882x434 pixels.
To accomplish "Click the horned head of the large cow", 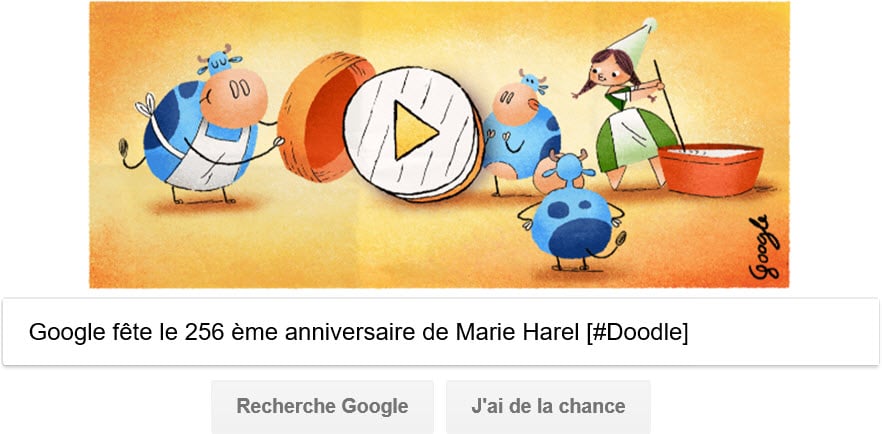I will tap(219, 60).
